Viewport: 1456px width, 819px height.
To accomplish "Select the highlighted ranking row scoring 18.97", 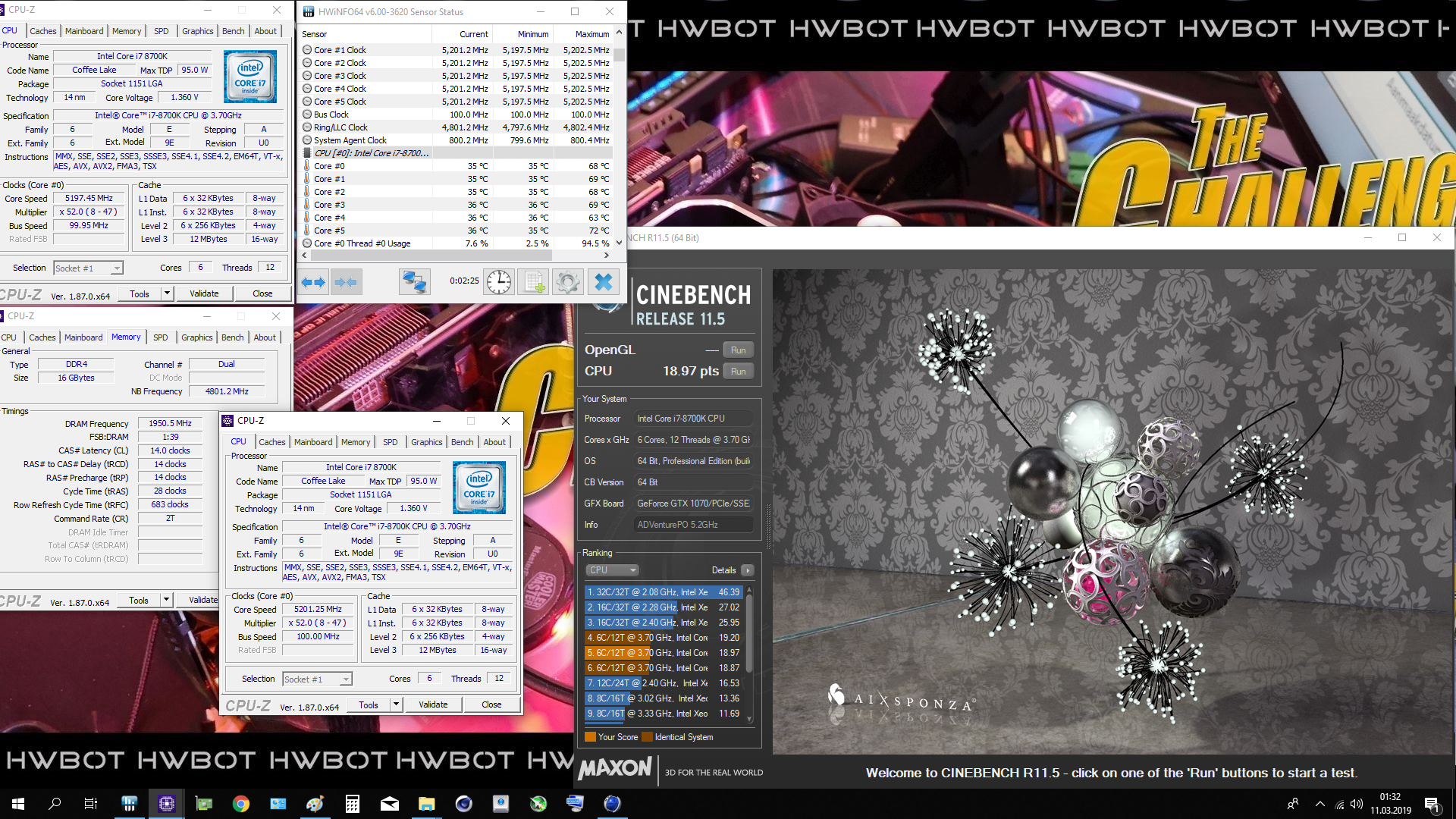I will point(664,653).
